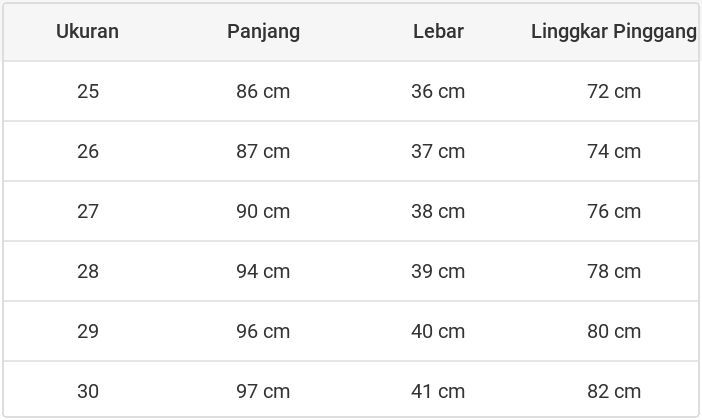Click the 82 cm waist cell
702x420 pixels.
[x=614, y=391]
